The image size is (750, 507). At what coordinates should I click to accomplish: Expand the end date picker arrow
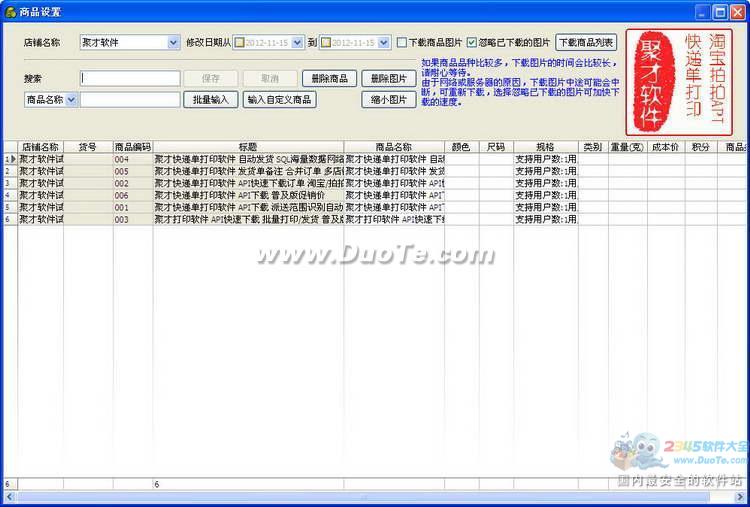pyautogui.click(x=384, y=43)
